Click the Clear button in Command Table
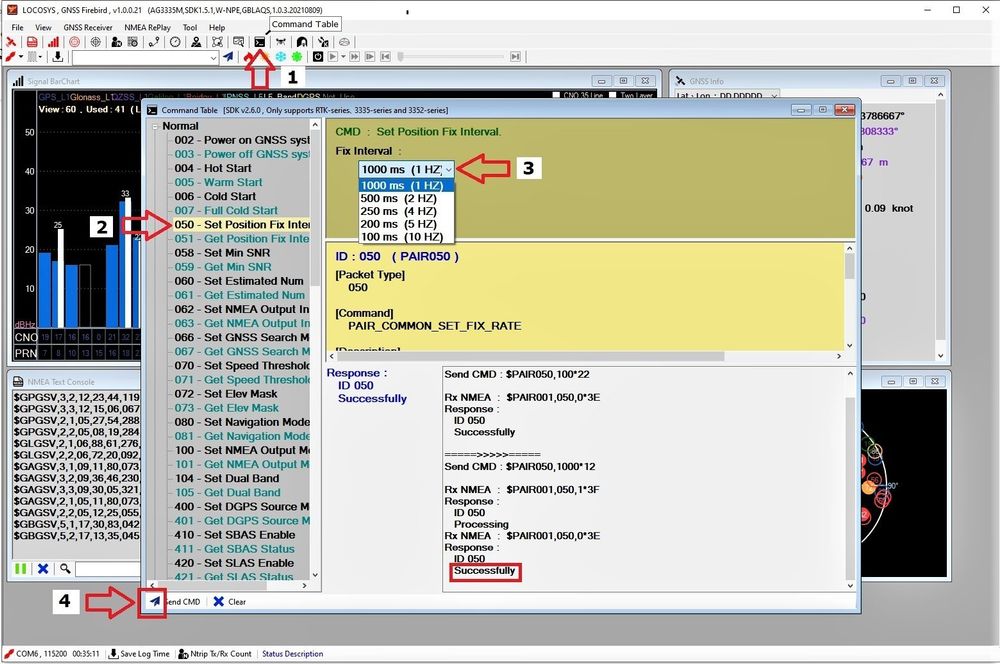The image size is (1000, 664). [x=229, y=602]
